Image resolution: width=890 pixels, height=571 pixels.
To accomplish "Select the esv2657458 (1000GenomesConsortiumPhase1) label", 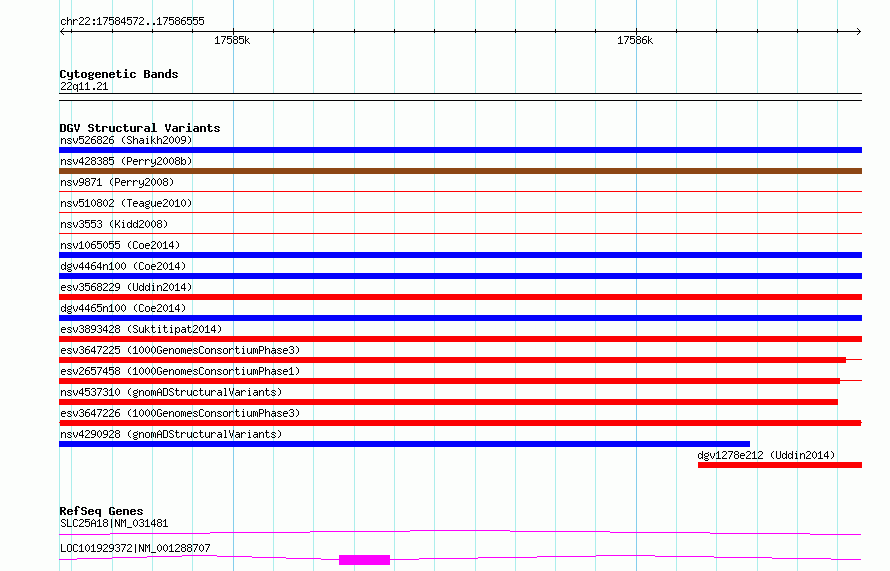I will [180, 371].
